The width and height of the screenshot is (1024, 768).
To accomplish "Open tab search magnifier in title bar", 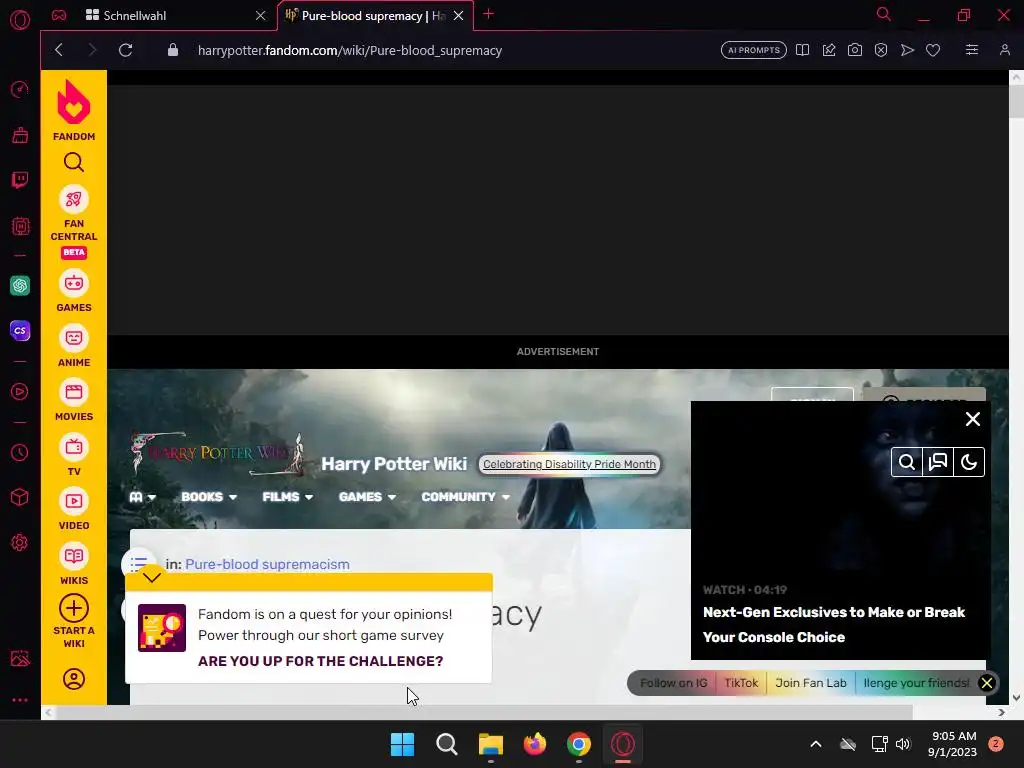I will [883, 14].
